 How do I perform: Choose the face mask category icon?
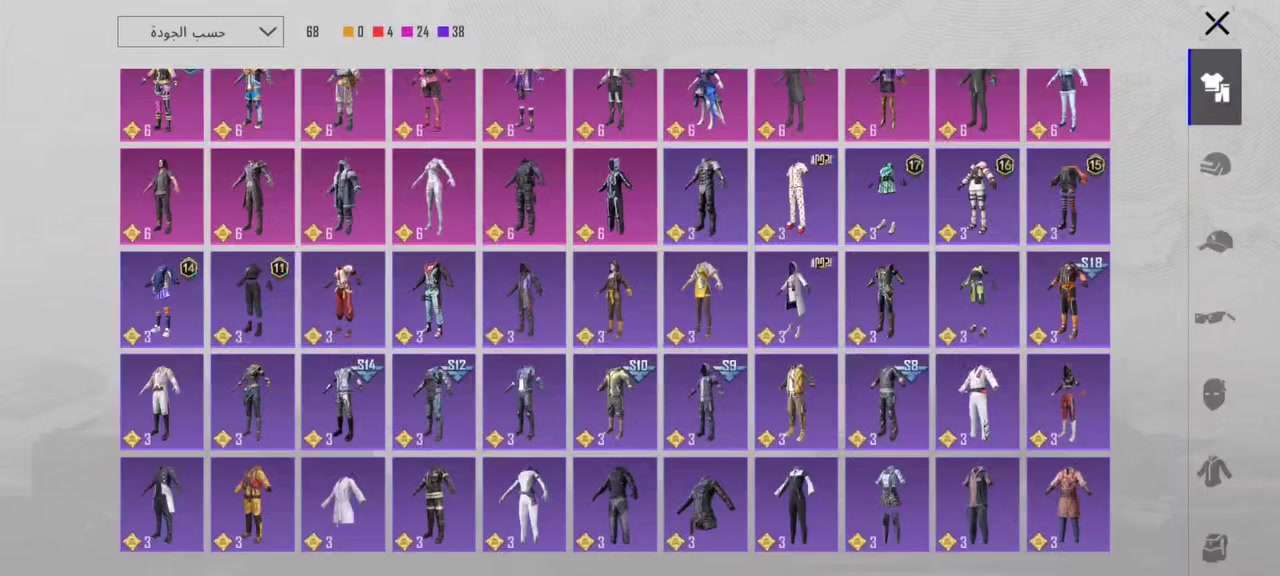1215,395
